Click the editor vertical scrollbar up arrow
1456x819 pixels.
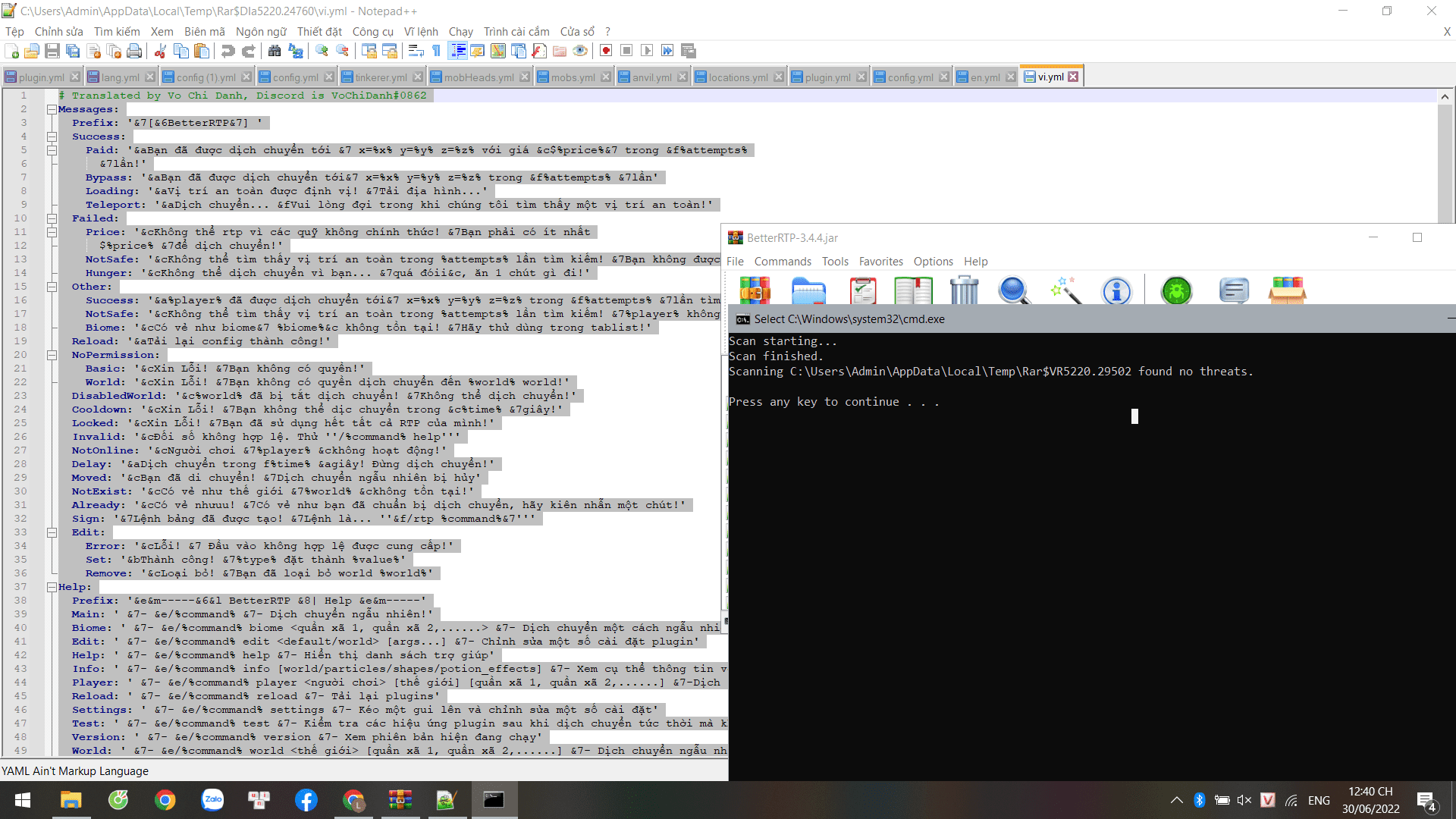coord(1445,96)
